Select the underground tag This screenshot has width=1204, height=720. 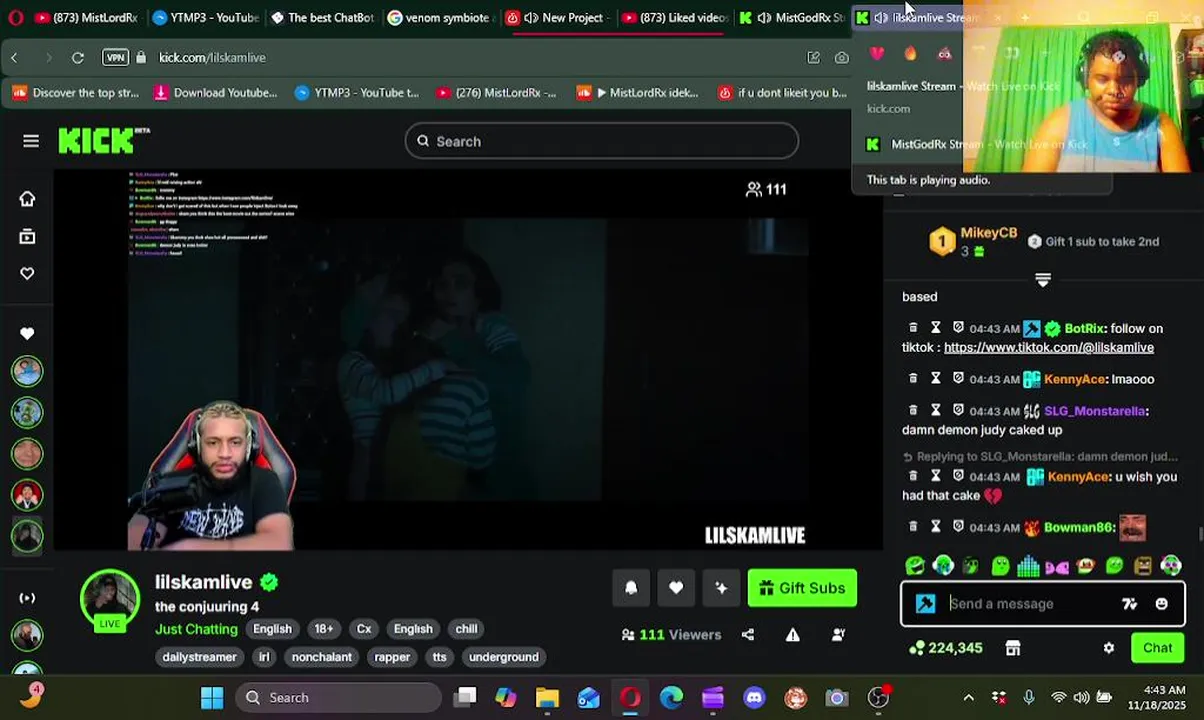click(x=504, y=657)
